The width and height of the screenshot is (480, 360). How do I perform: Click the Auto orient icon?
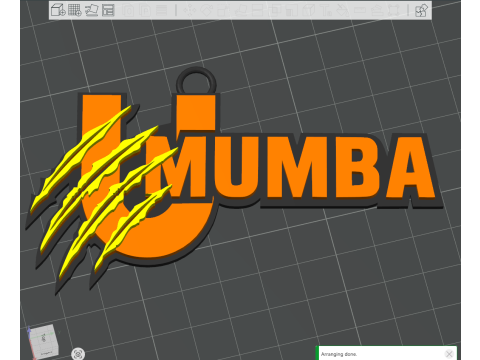point(91,10)
